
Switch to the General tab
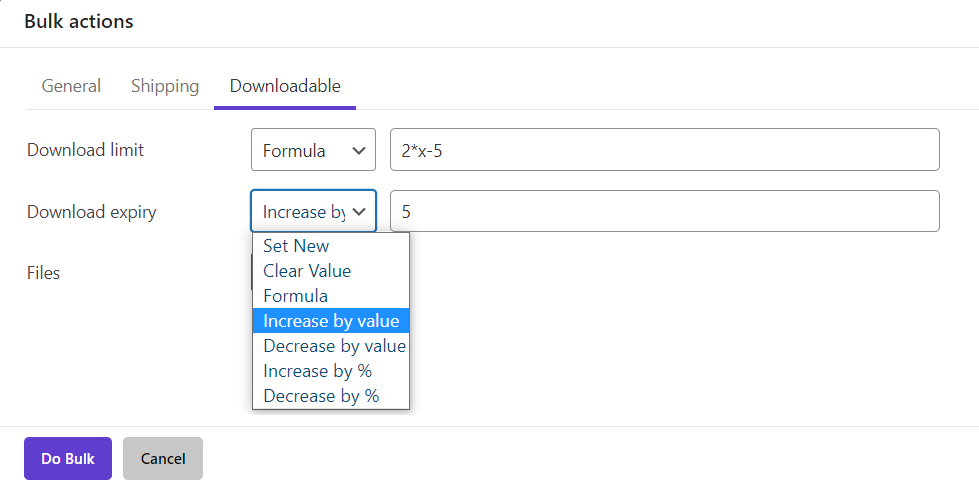coord(71,86)
